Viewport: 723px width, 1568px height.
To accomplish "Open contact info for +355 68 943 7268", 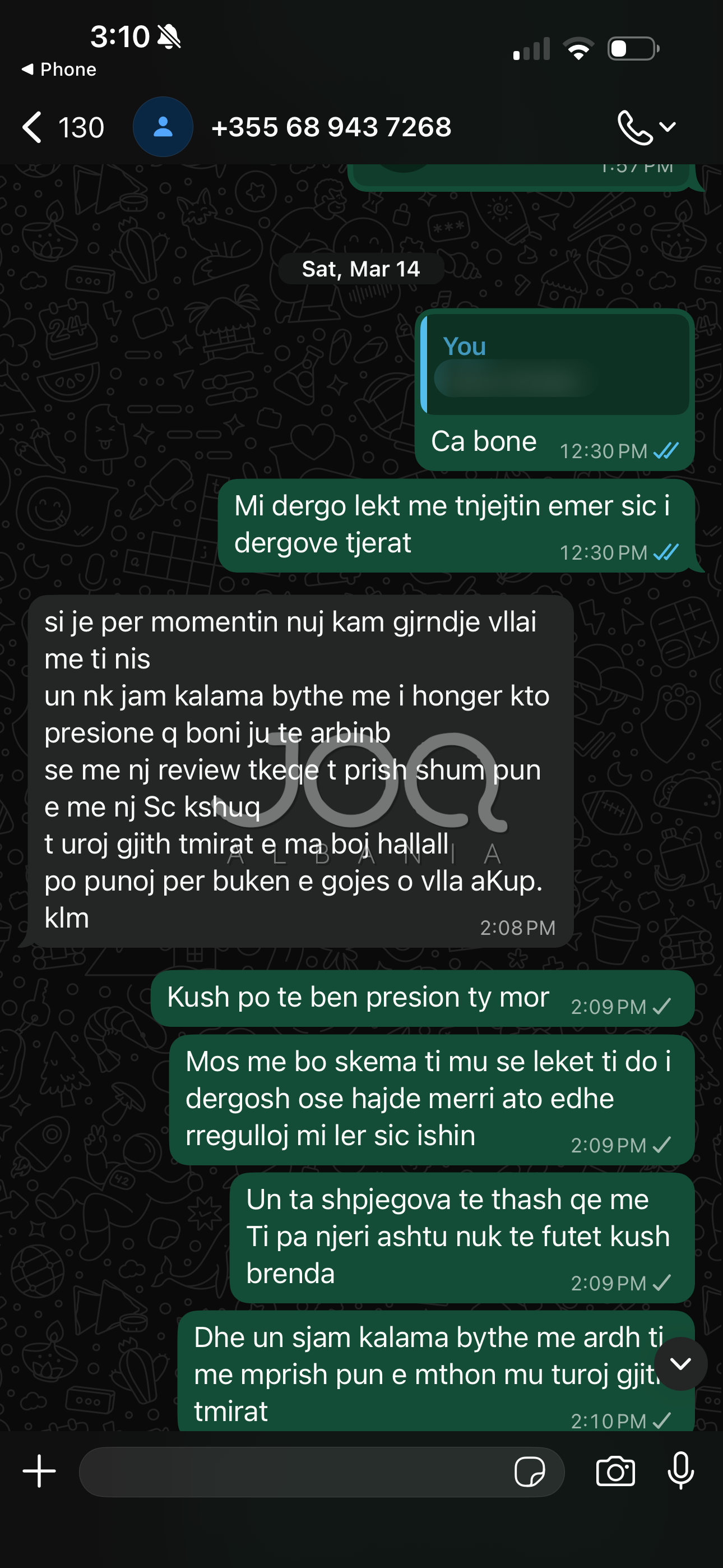I will point(331,127).
